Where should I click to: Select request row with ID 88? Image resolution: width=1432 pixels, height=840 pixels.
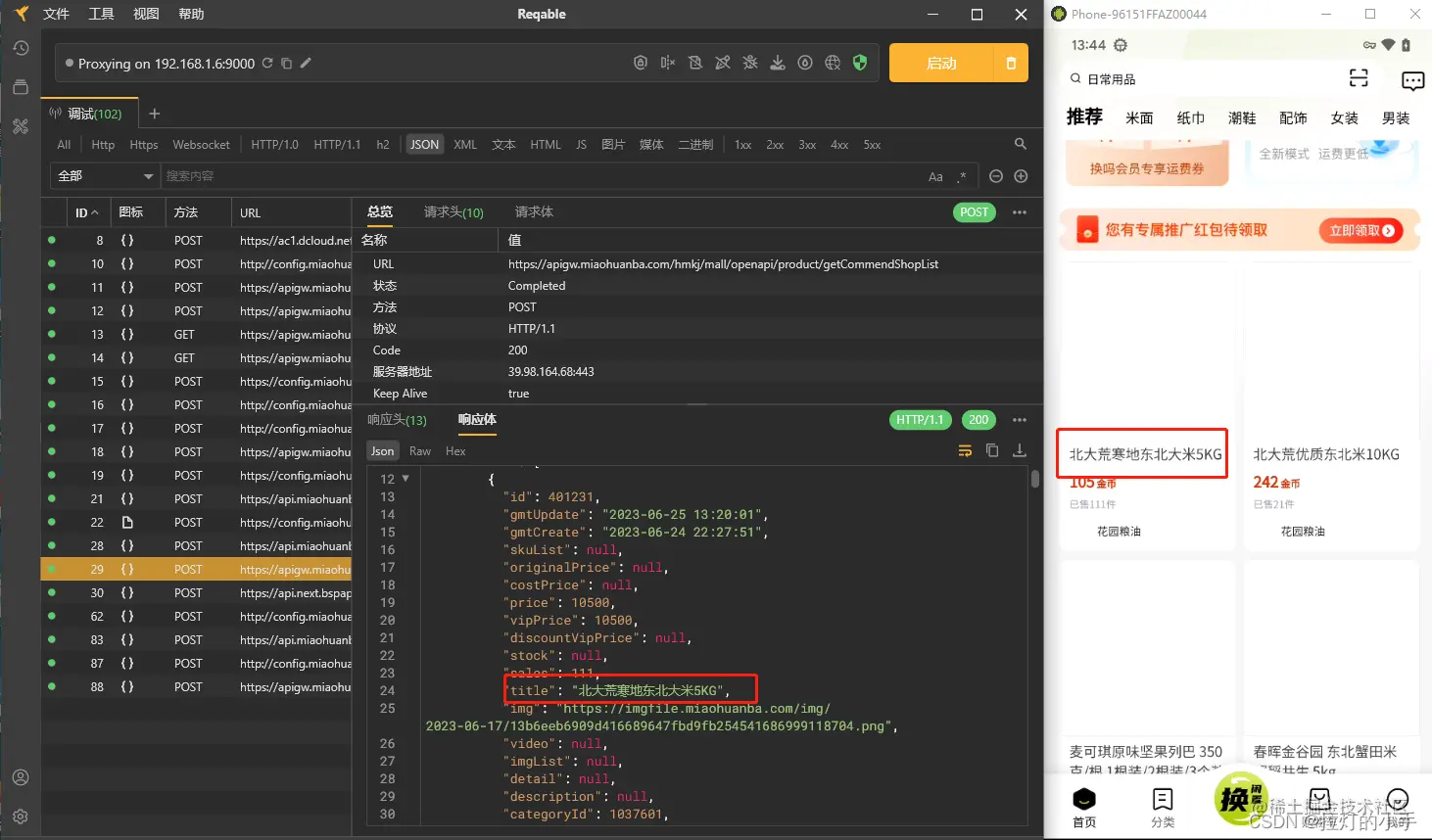(x=196, y=686)
